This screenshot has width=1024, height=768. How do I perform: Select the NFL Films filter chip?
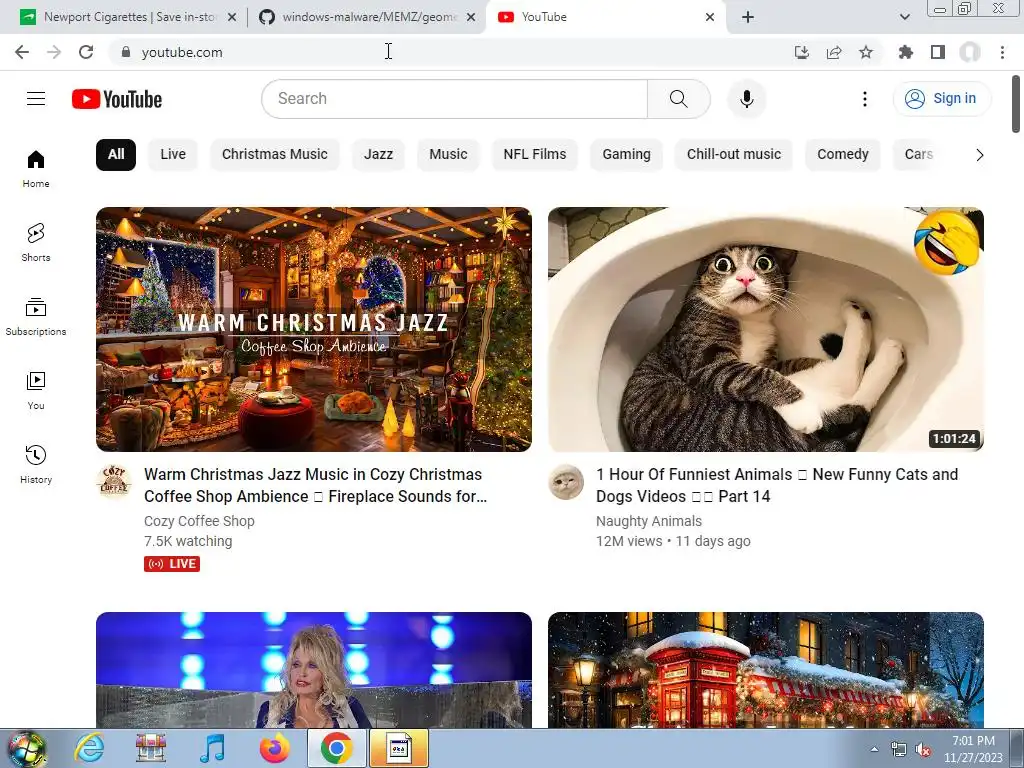pos(535,155)
